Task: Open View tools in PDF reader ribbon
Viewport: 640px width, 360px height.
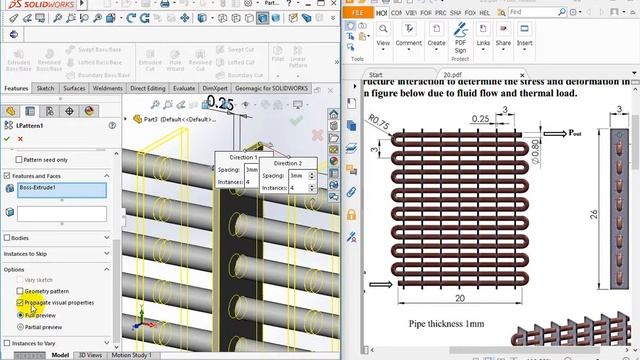Action: [383, 37]
